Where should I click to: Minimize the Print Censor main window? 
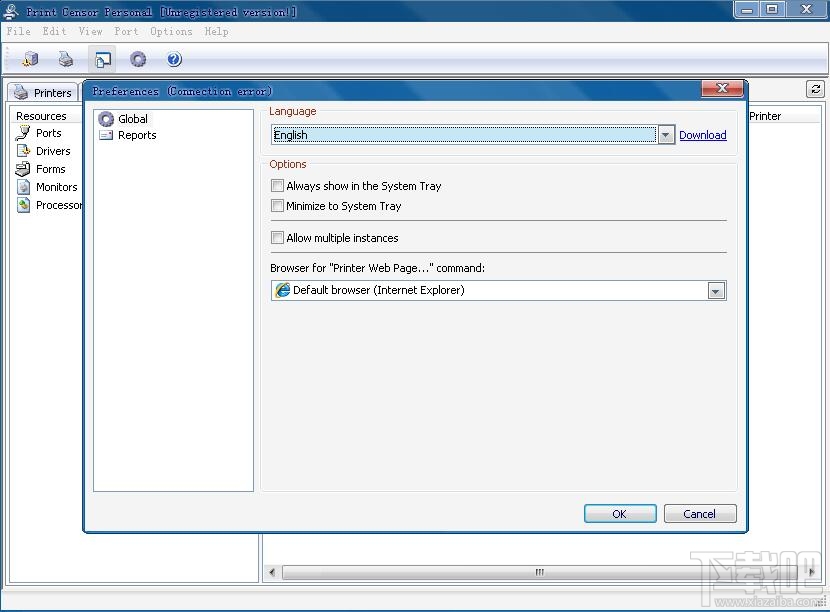(x=747, y=10)
